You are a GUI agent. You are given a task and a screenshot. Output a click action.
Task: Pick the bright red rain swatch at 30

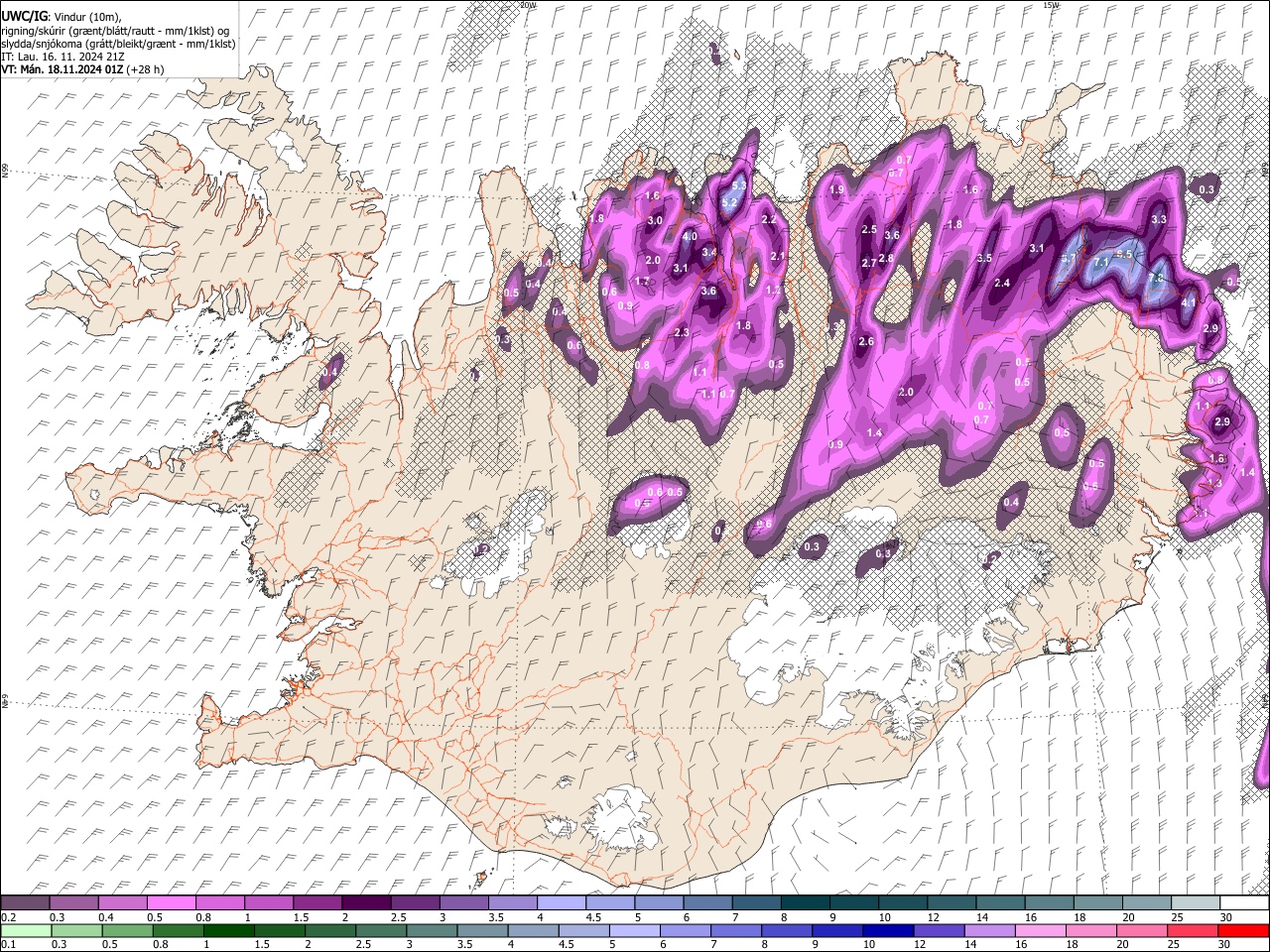1243,930
